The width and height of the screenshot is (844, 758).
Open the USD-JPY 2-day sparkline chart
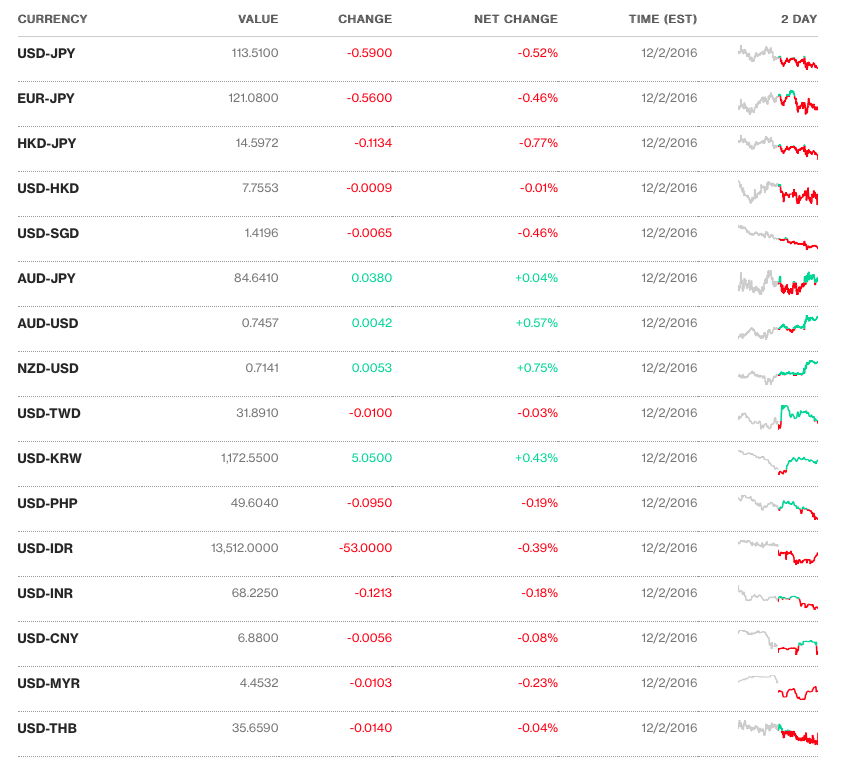point(778,57)
